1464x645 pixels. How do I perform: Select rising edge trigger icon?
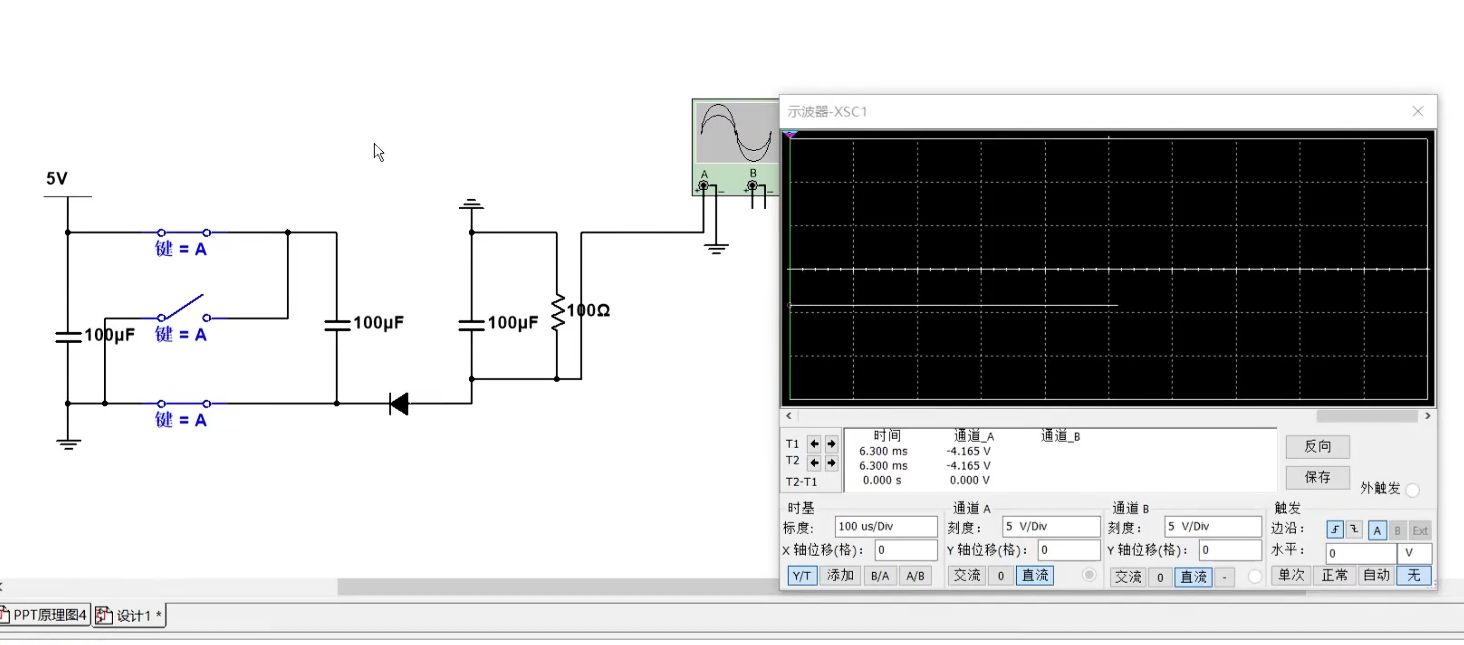tap(1336, 530)
